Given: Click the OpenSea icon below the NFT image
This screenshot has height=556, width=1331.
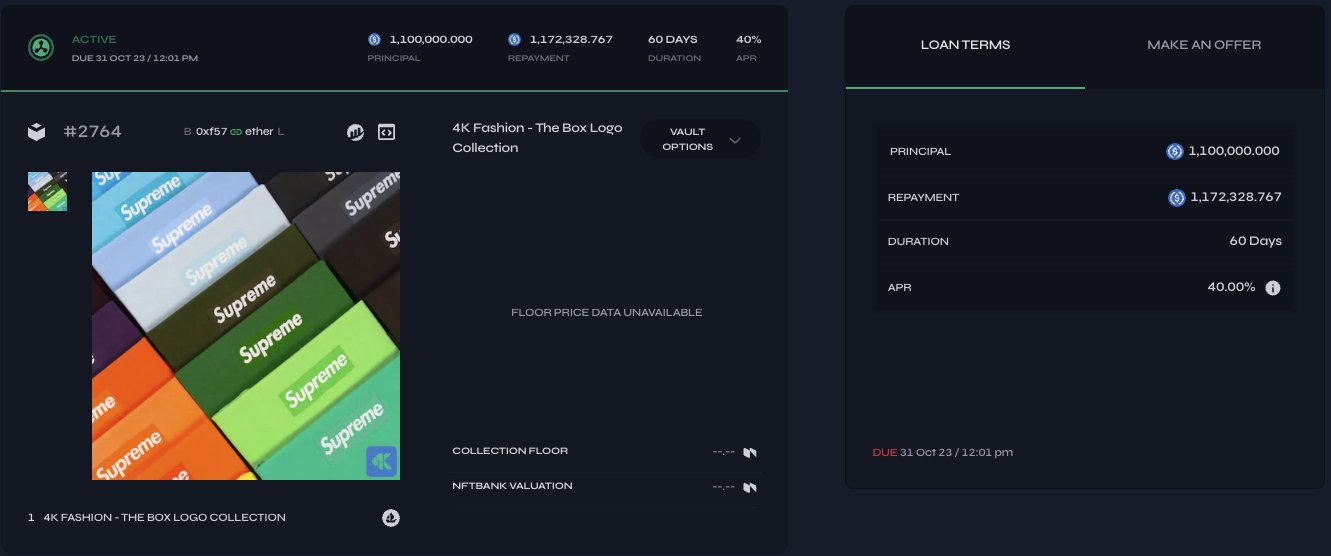Looking at the screenshot, I should pos(391,517).
